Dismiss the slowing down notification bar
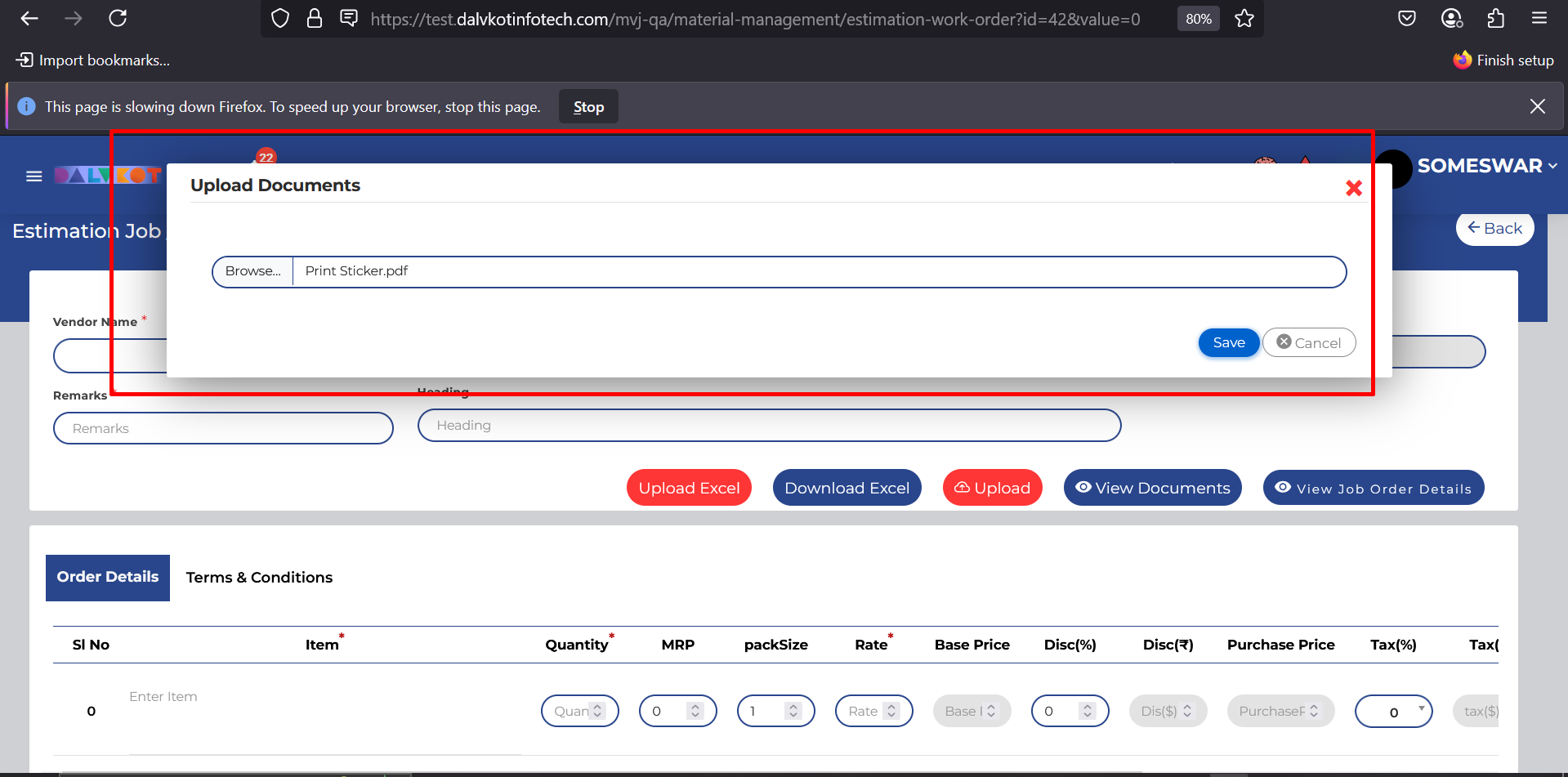The image size is (1568, 777). tap(1537, 106)
